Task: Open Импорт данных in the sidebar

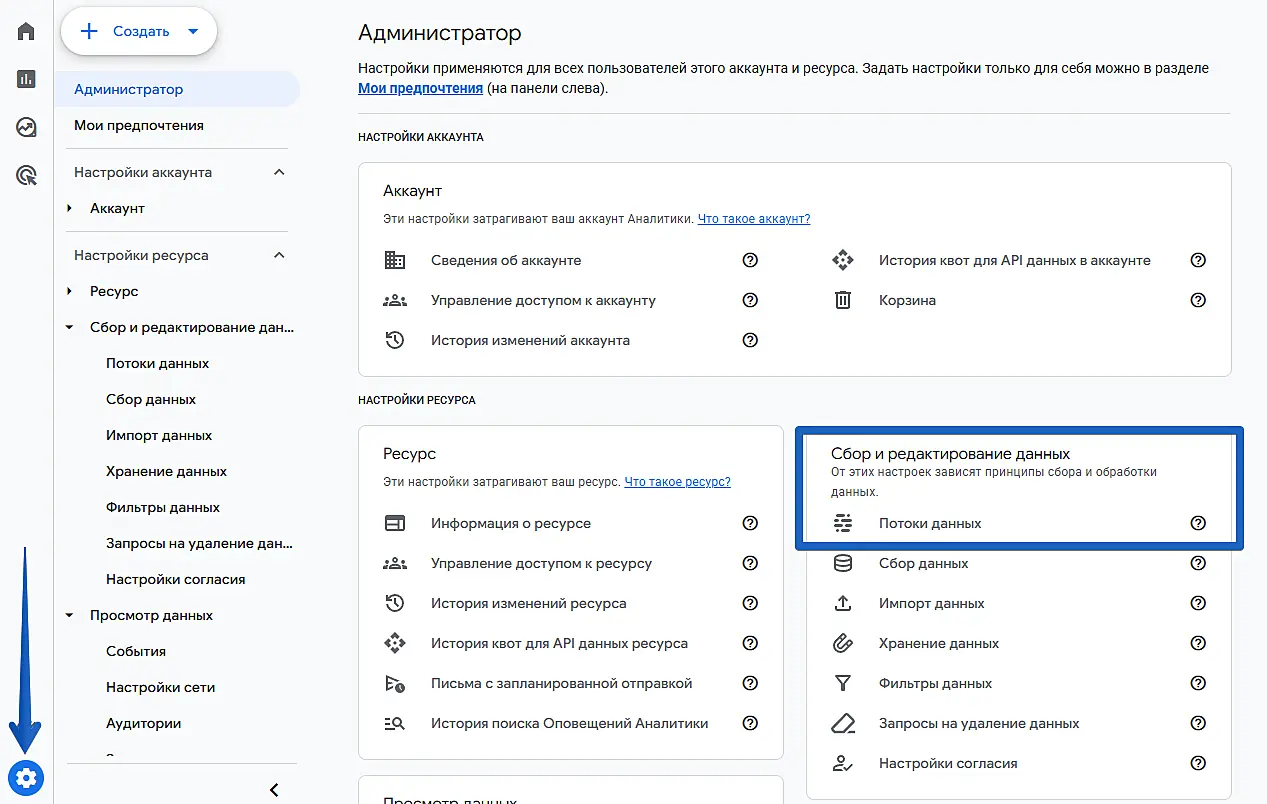Action: [x=159, y=435]
